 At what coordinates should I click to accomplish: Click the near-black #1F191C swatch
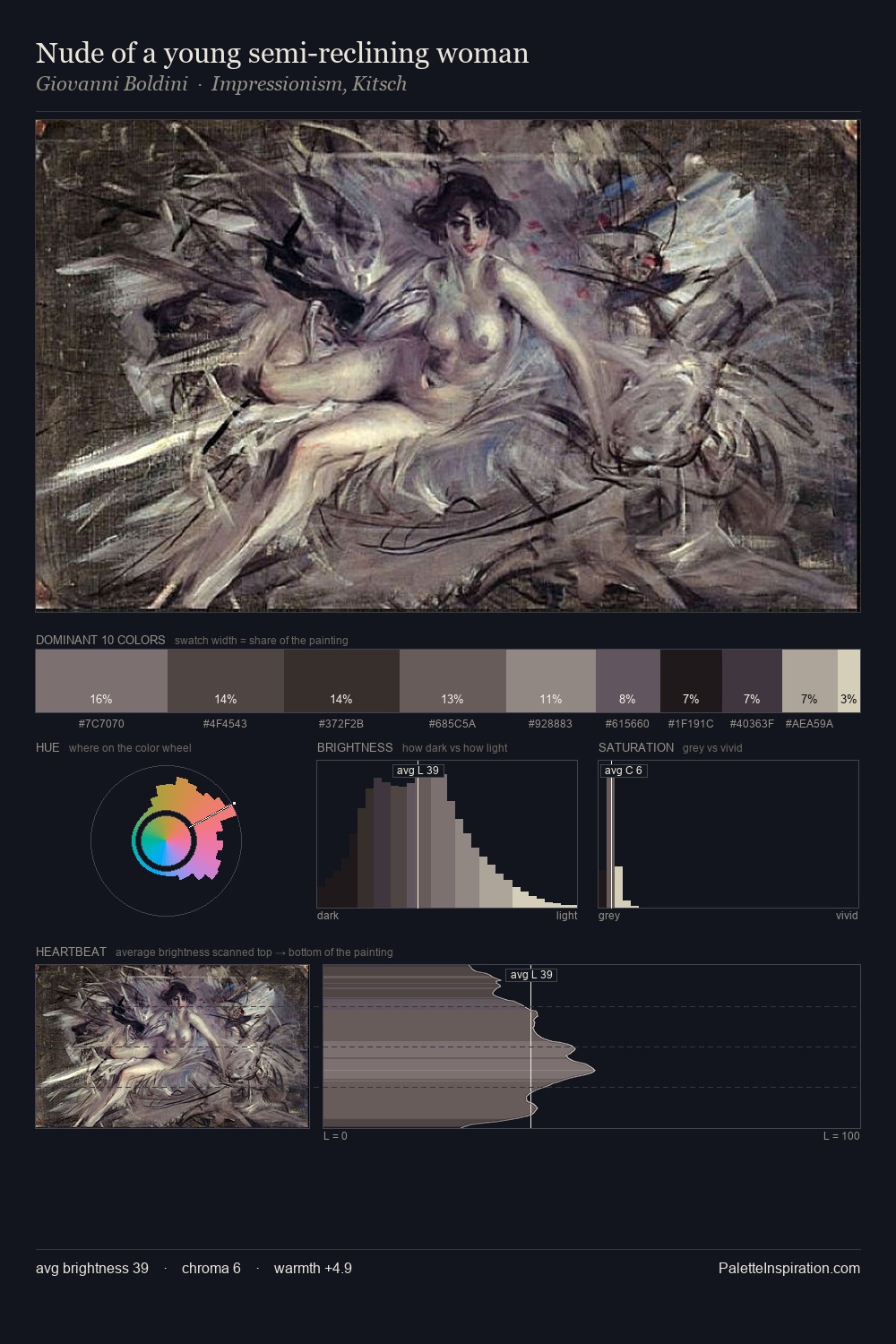click(x=691, y=681)
